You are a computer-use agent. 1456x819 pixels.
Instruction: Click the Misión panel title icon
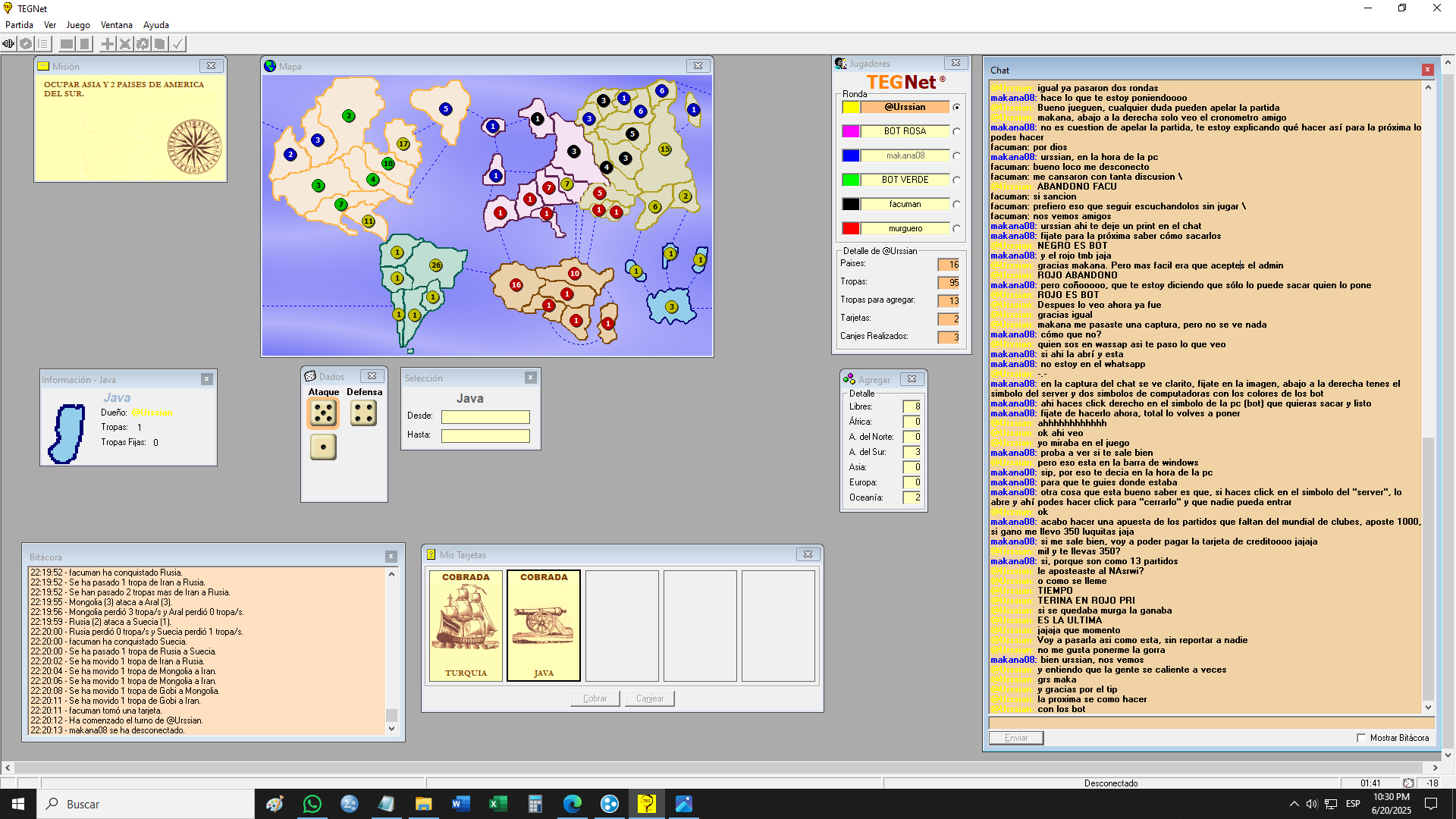point(44,66)
